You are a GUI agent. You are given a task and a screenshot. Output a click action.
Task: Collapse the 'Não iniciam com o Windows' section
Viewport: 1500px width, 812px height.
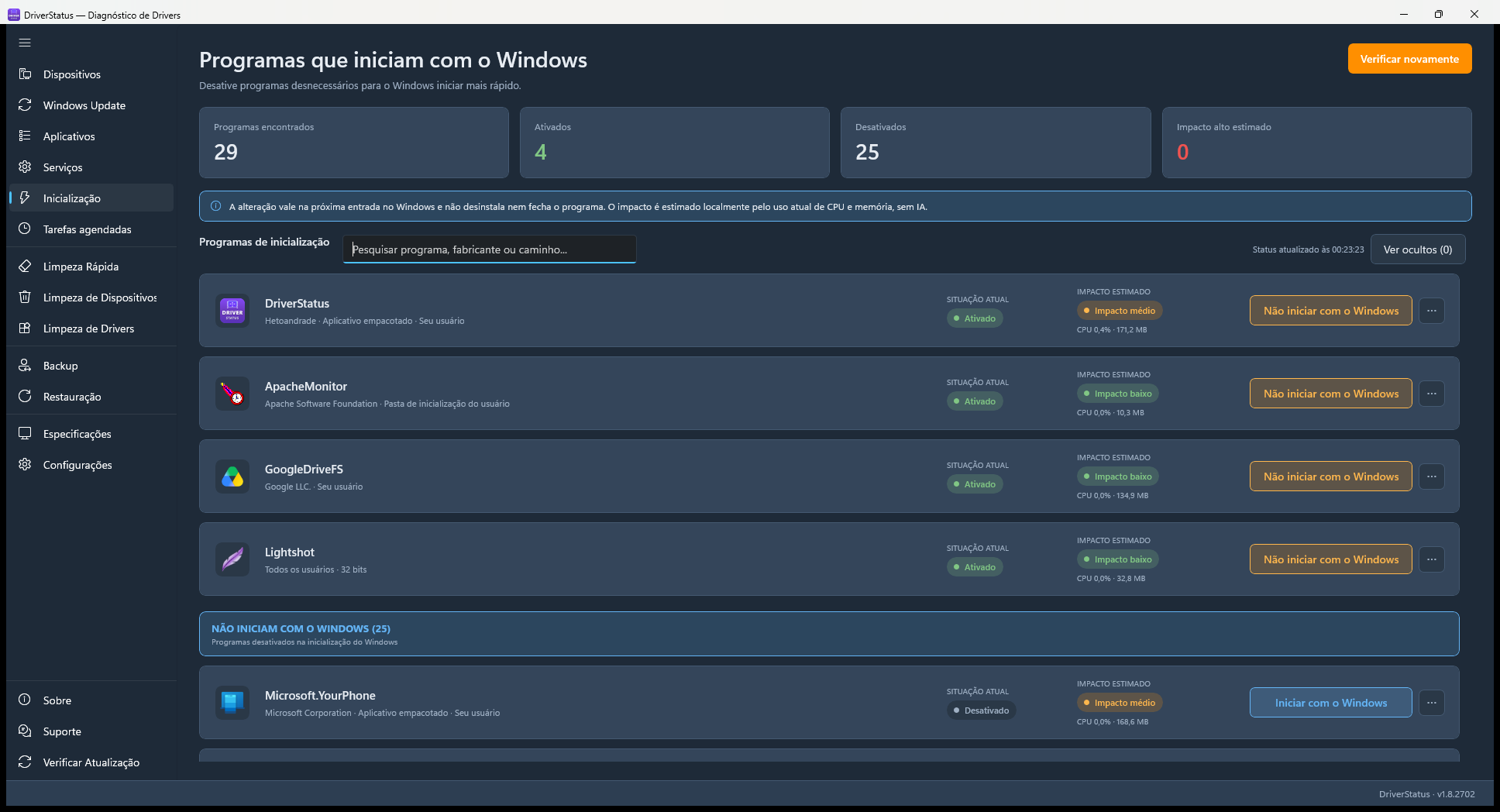tap(829, 634)
